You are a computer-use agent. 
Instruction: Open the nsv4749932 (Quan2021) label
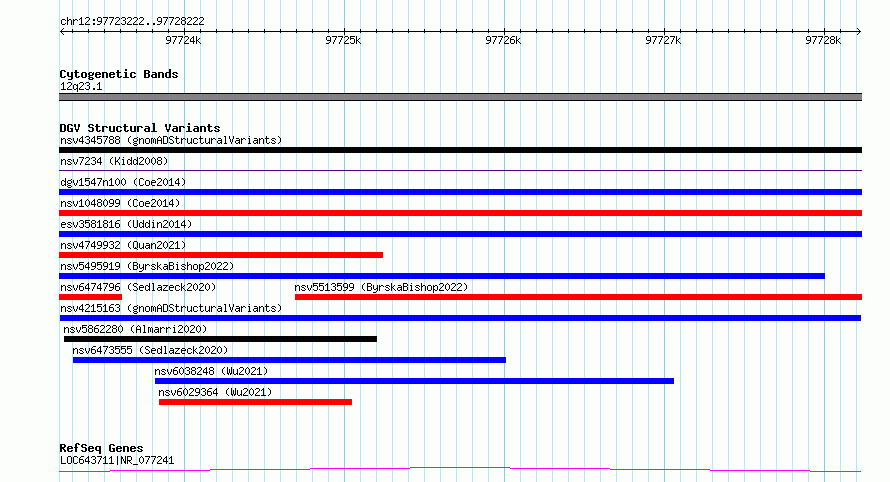point(123,245)
